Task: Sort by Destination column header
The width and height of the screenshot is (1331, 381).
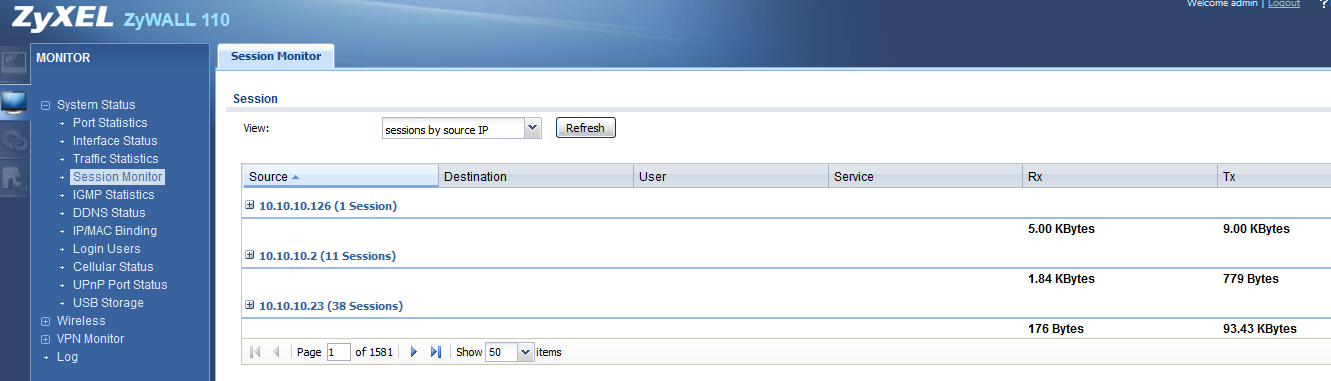Action: [537, 177]
